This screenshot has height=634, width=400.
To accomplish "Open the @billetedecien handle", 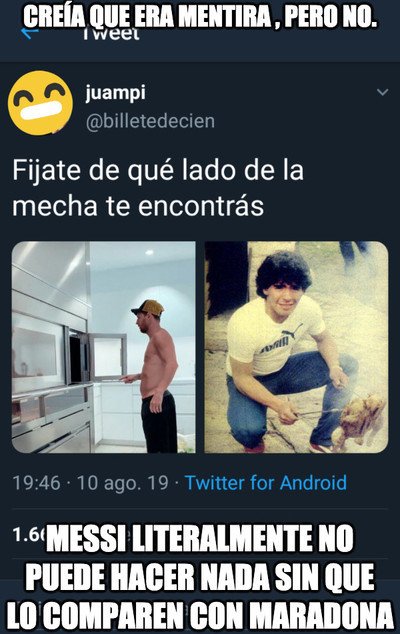I will (x=150, y=121).
